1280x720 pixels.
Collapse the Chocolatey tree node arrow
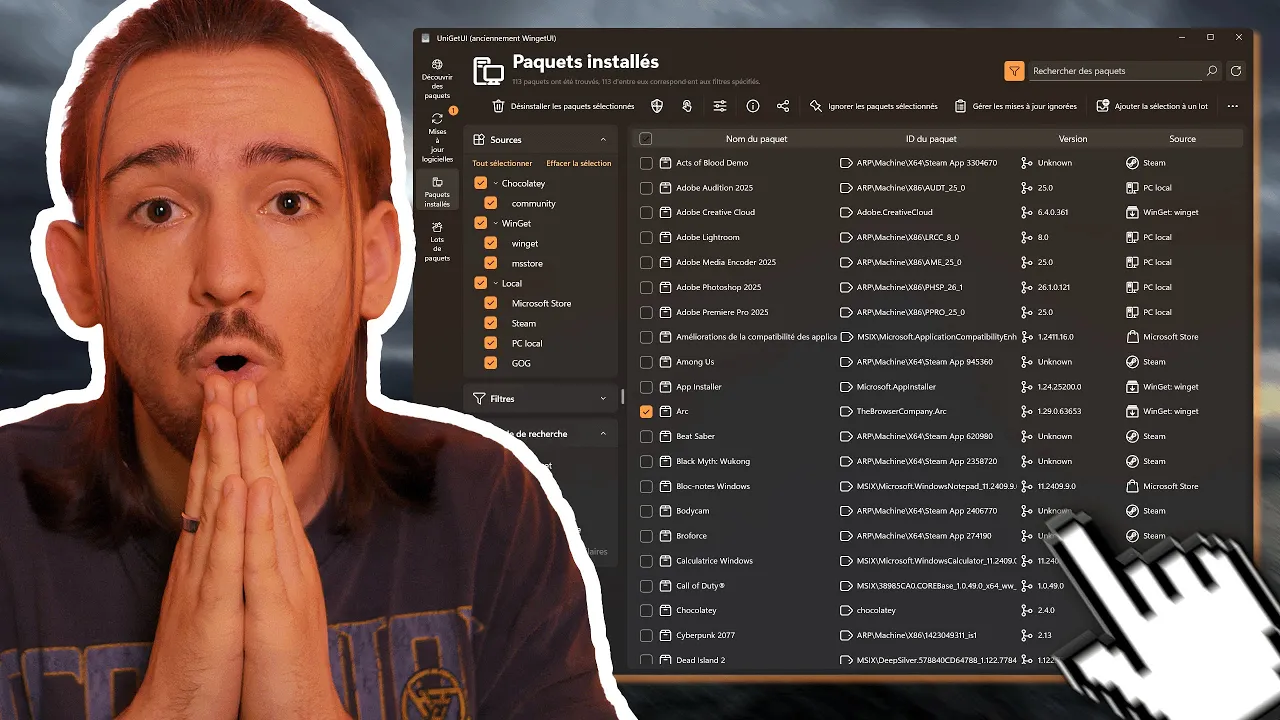[496, 183]
